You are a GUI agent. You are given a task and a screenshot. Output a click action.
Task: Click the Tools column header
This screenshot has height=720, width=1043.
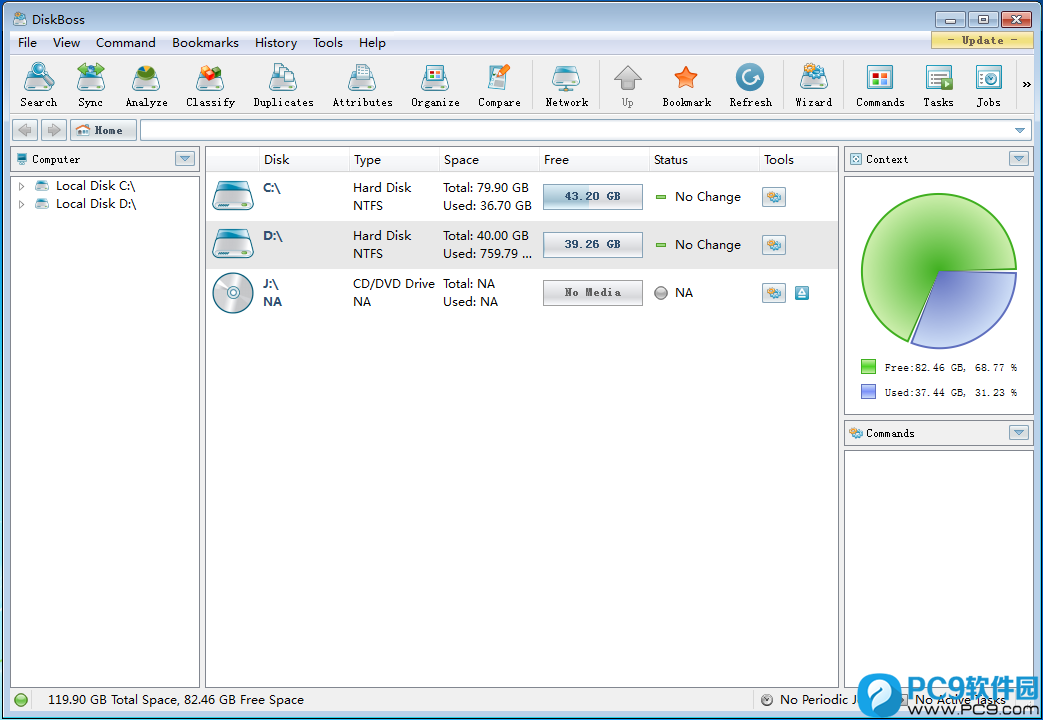click(798, 160)
